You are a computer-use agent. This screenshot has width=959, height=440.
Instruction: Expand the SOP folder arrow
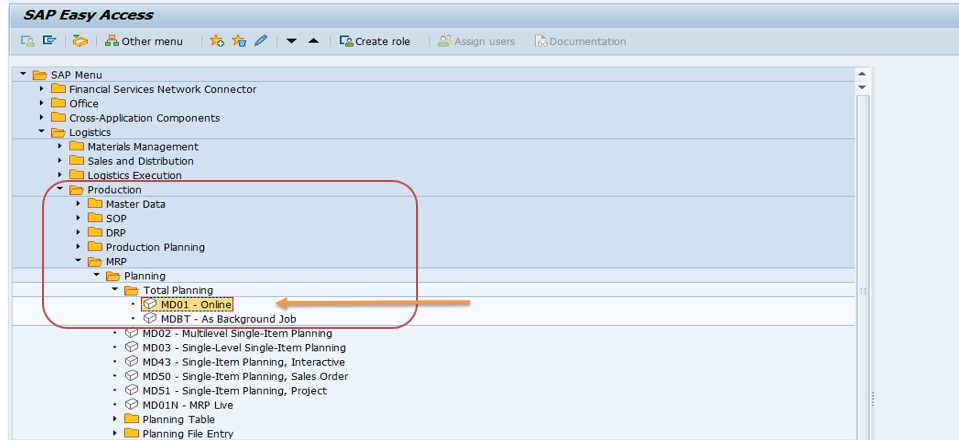[x=78, y=218]
